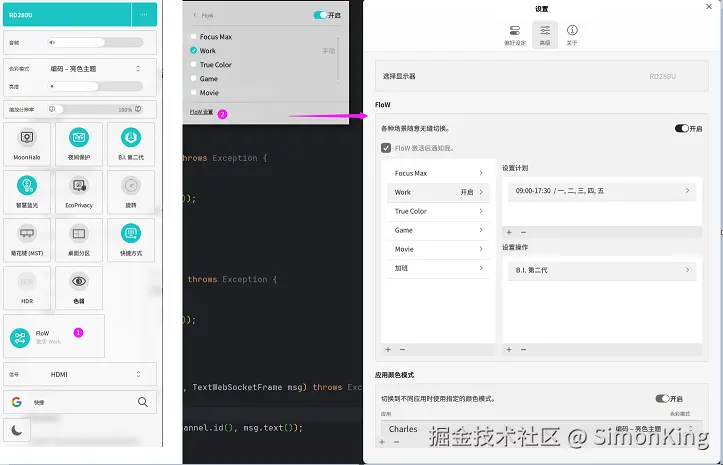Adjust the 缩放分辨率 zoom slider
Viewport: 723px width, 465px height.
tap(95, 109)
